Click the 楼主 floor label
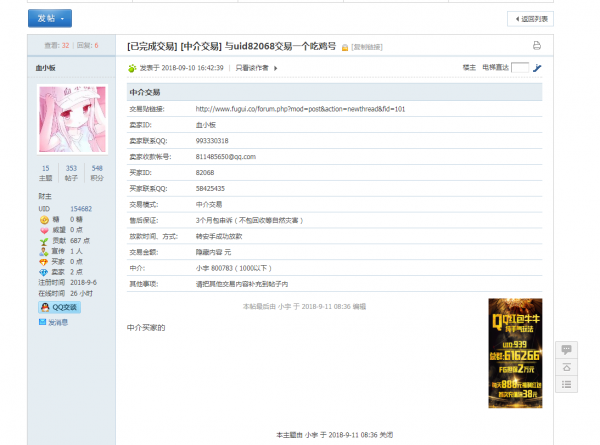 point(469,67)
